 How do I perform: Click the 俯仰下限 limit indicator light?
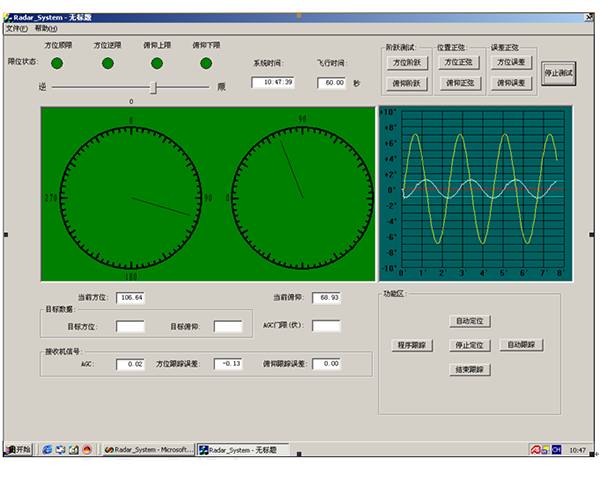[x=206, y=64]
